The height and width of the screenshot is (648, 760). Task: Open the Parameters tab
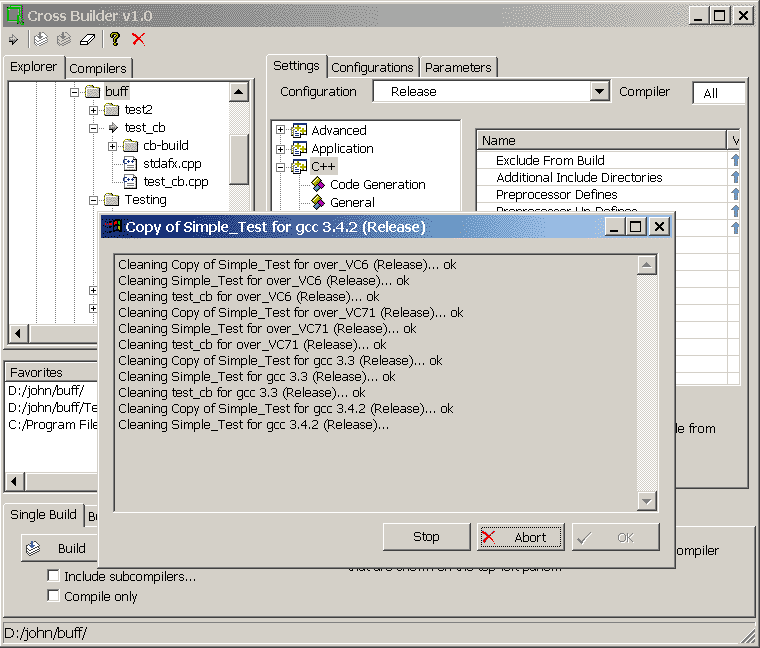click(x=458, y=68)
